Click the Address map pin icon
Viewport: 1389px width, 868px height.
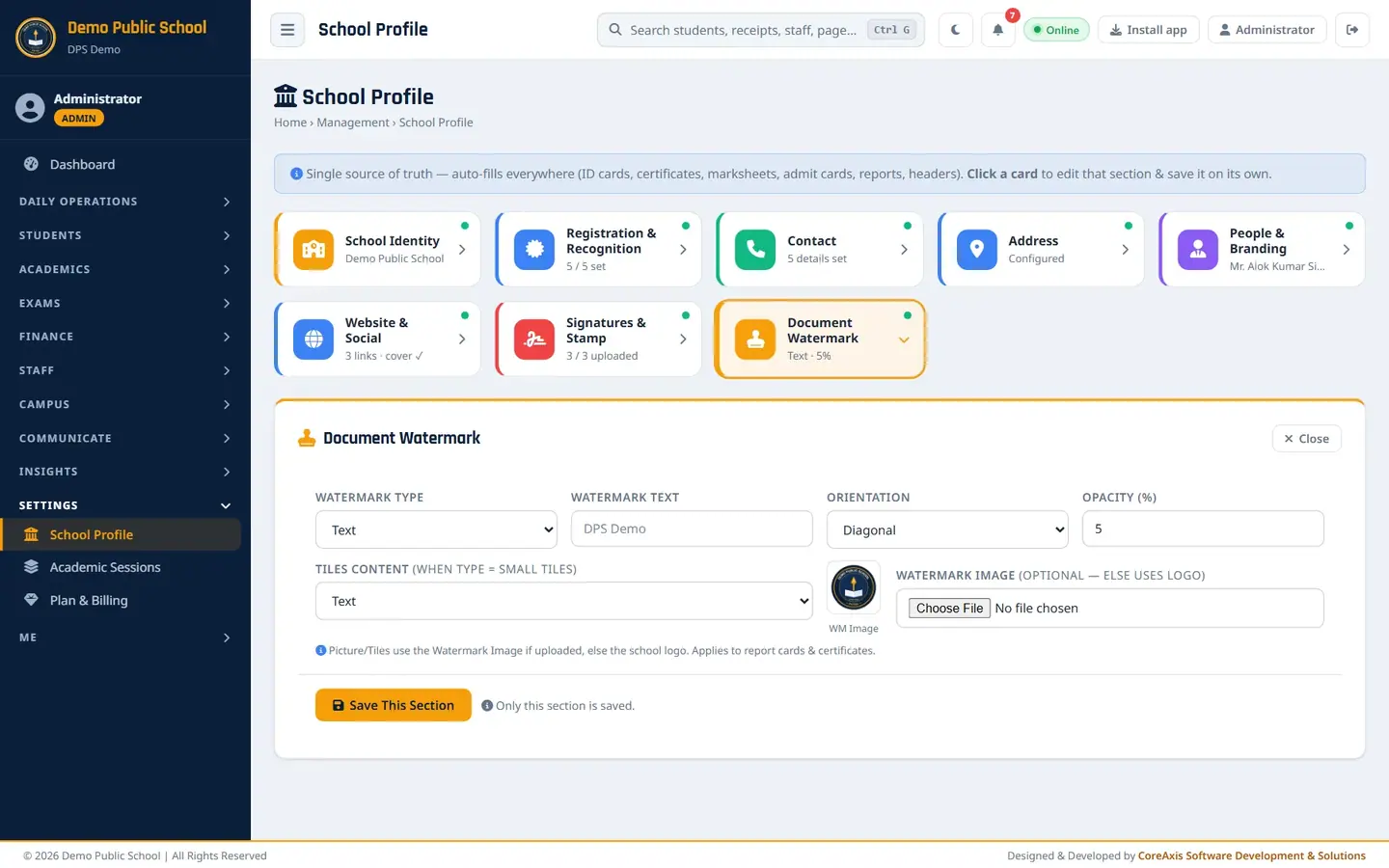(977, 250)
